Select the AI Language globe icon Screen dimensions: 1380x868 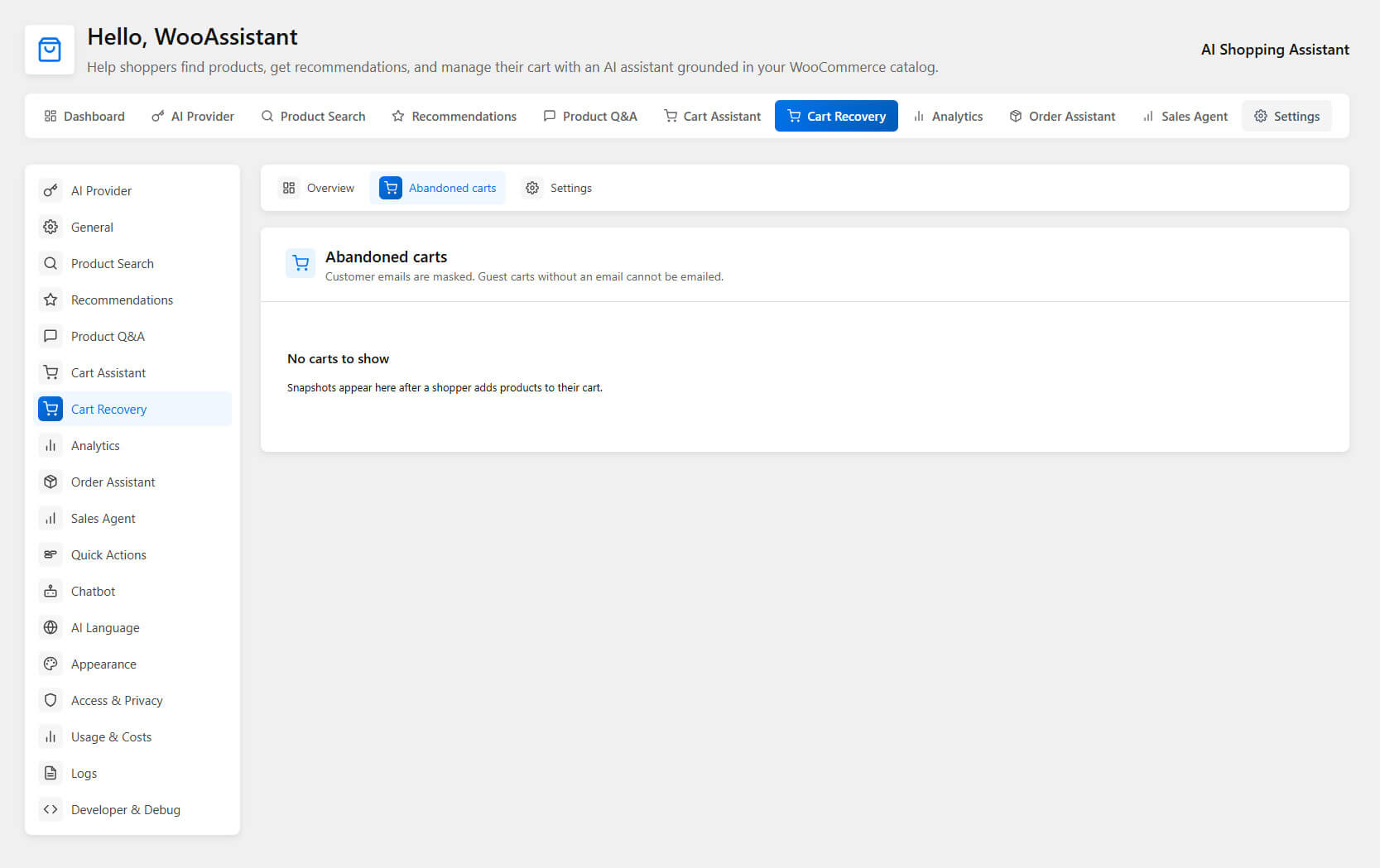click(x=50, y=627)
